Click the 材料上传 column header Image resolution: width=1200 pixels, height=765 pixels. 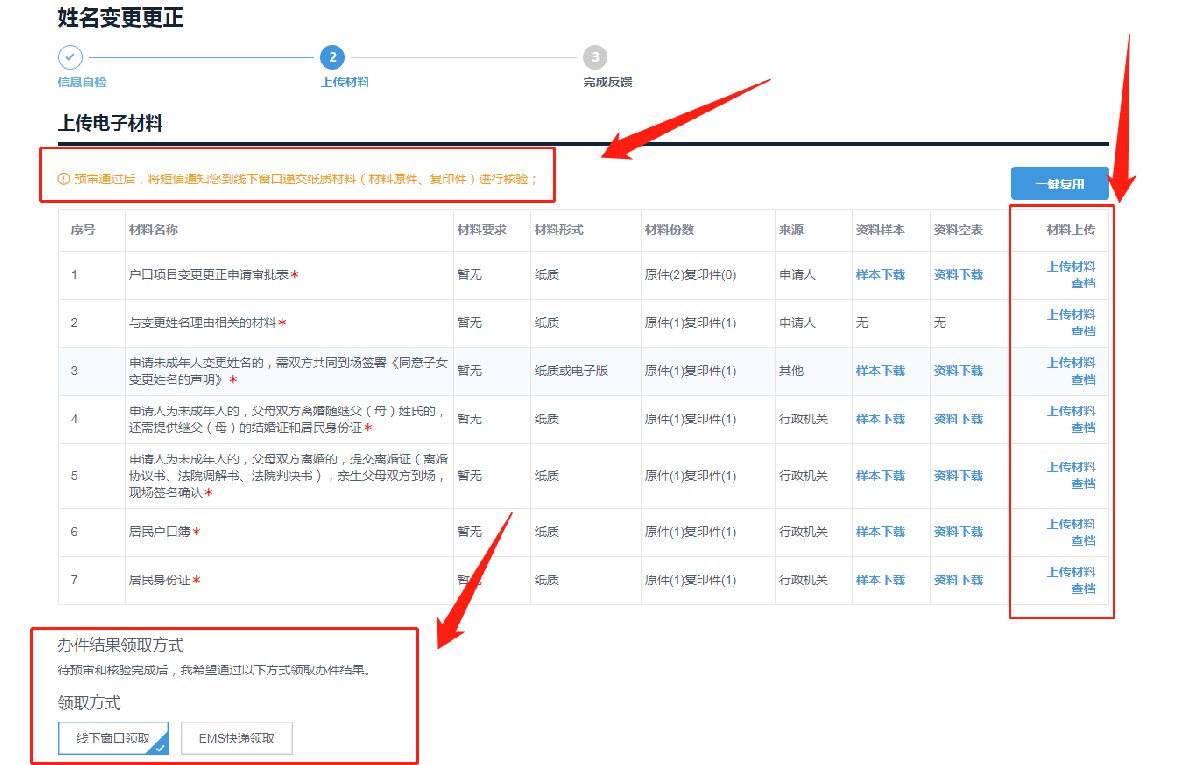(1070, 230)
